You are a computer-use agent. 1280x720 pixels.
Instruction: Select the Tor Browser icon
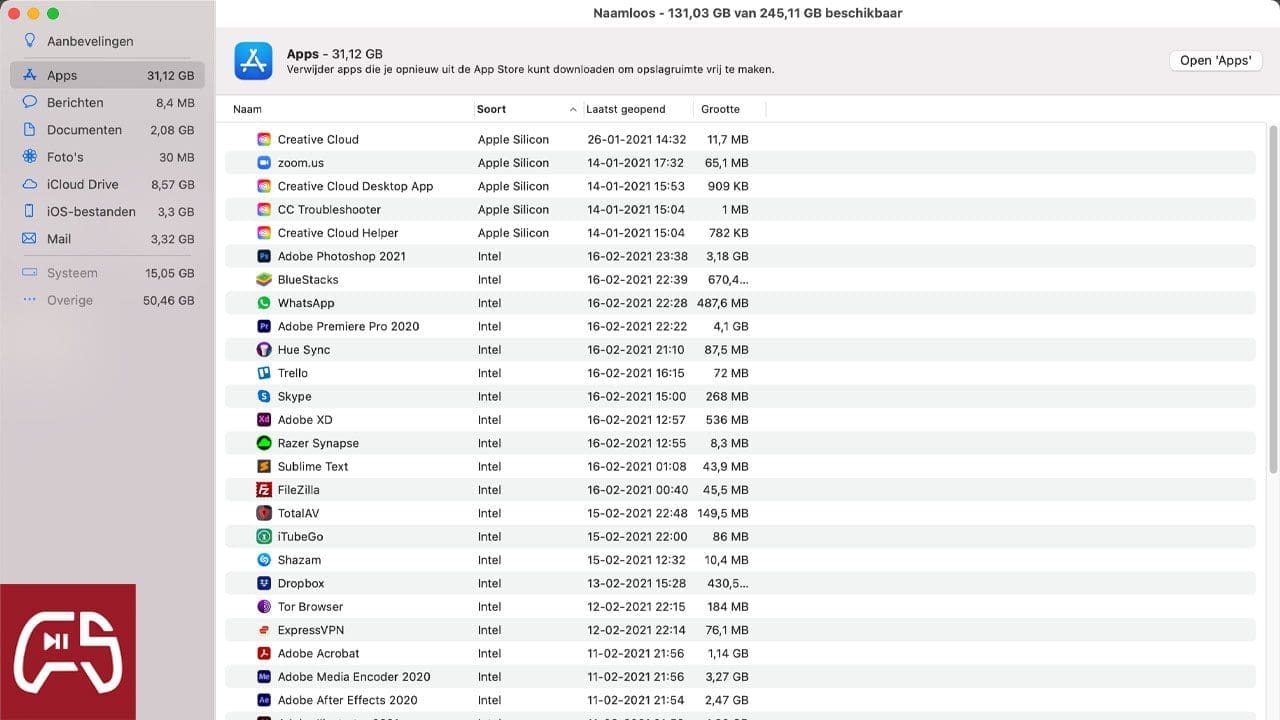coord(264,607)
